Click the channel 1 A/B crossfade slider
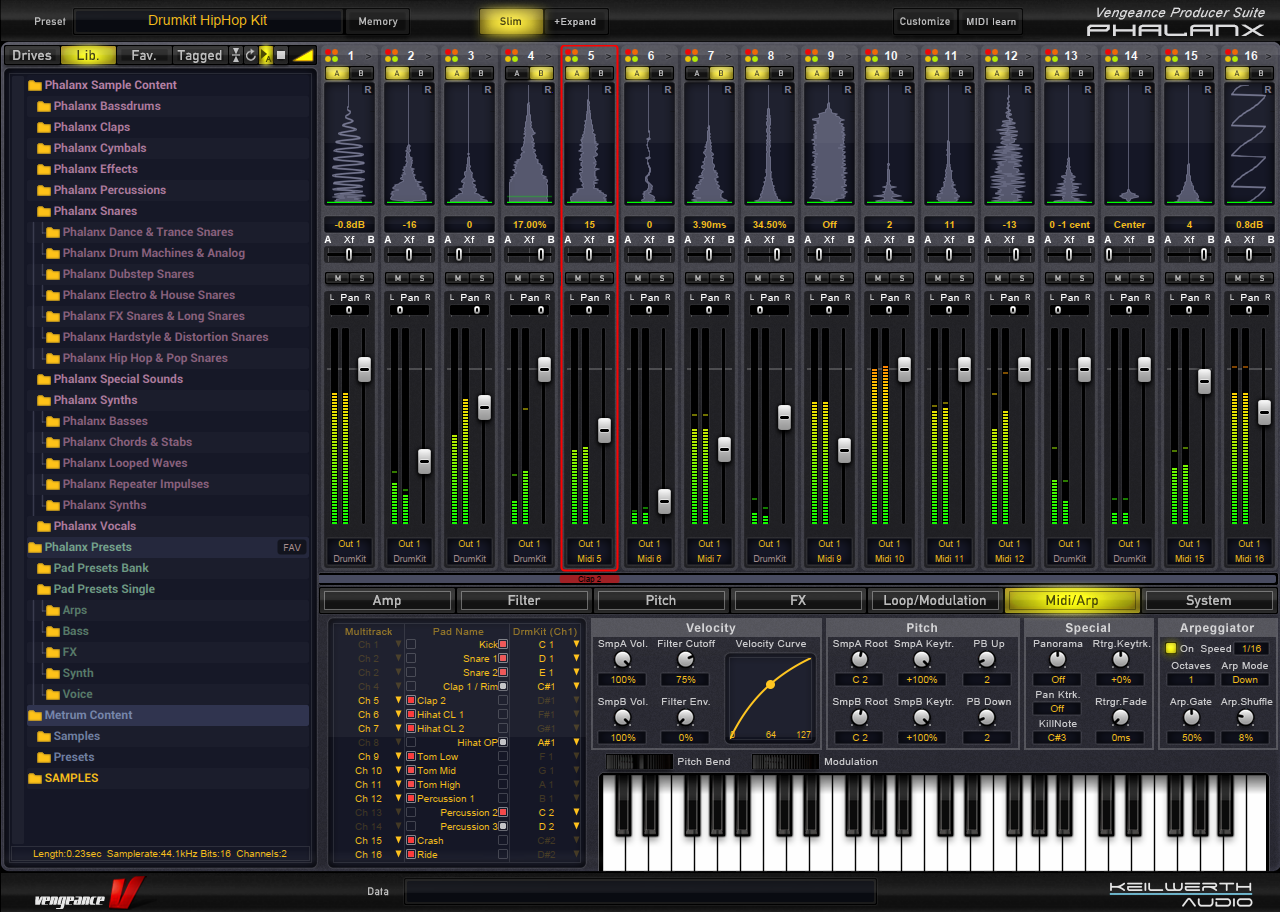Screen dimensions: 1280x912 click(x=349, y=255)
